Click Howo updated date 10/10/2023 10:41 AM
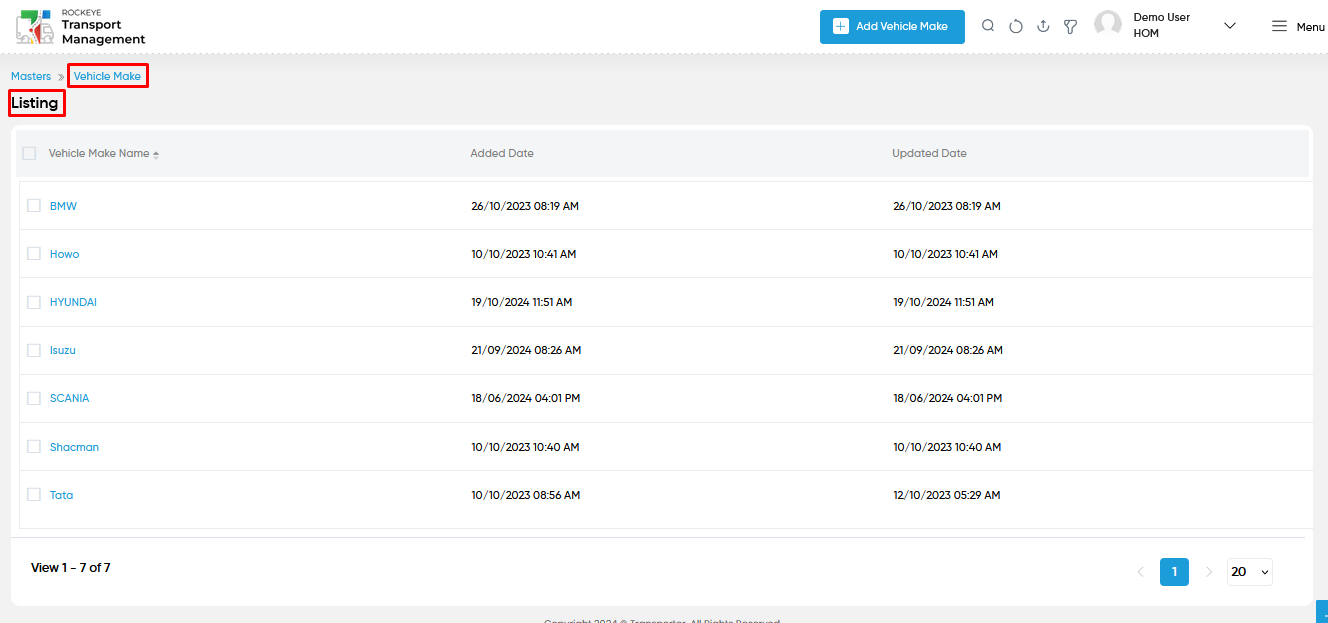1328x623 pixels. (x=946, y=254)
